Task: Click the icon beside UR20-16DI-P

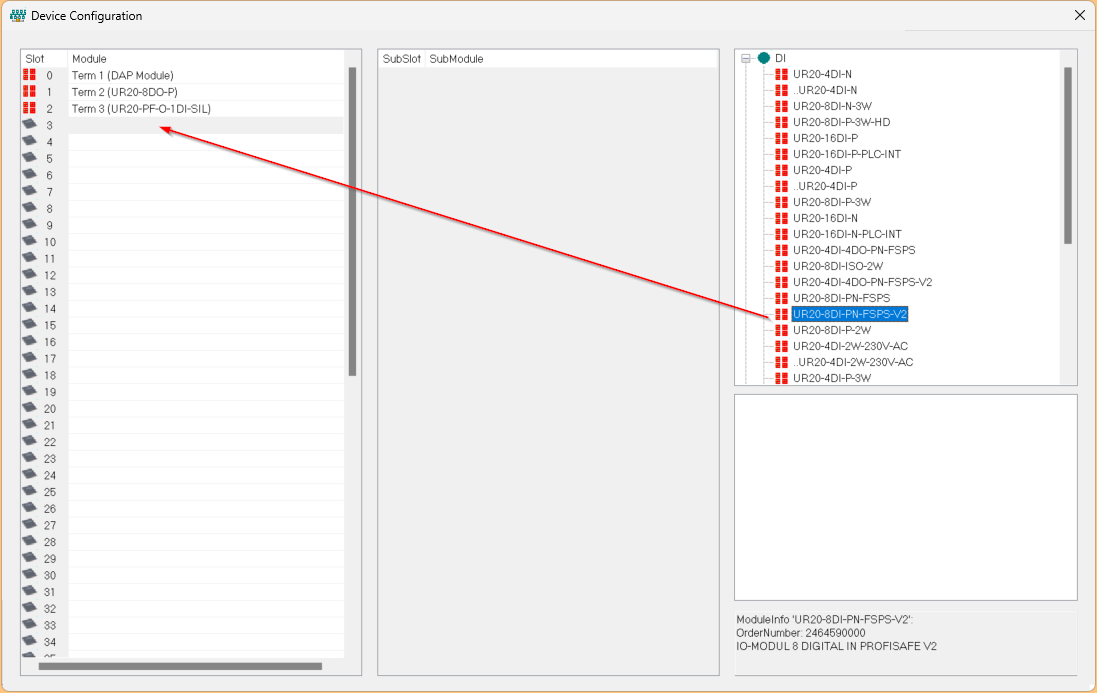Action: pos(781,138)
